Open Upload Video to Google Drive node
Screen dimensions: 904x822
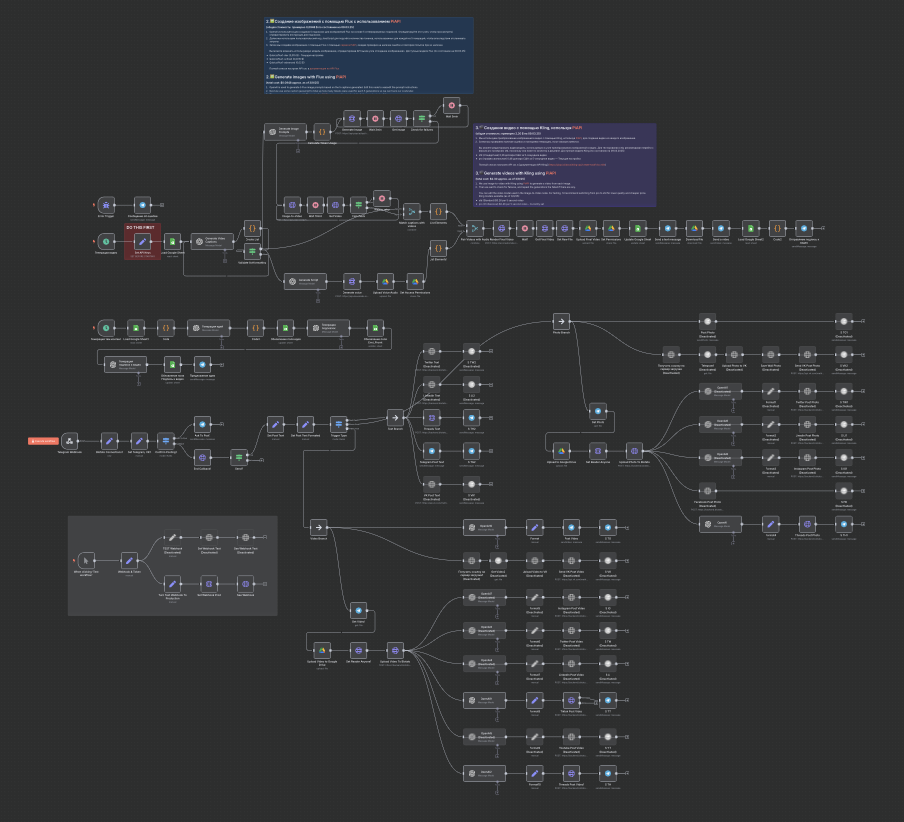coord(322,650)
